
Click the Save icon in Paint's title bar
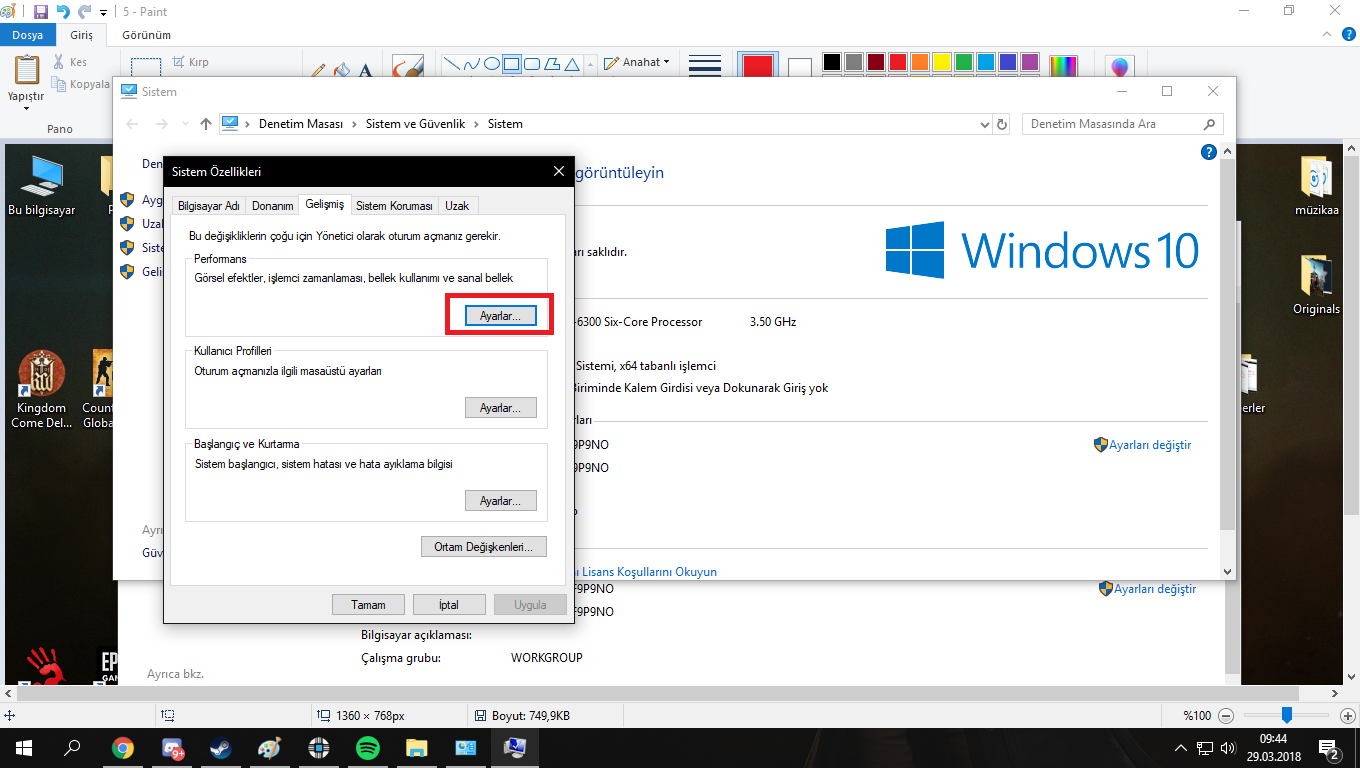(x=41, y=12)
